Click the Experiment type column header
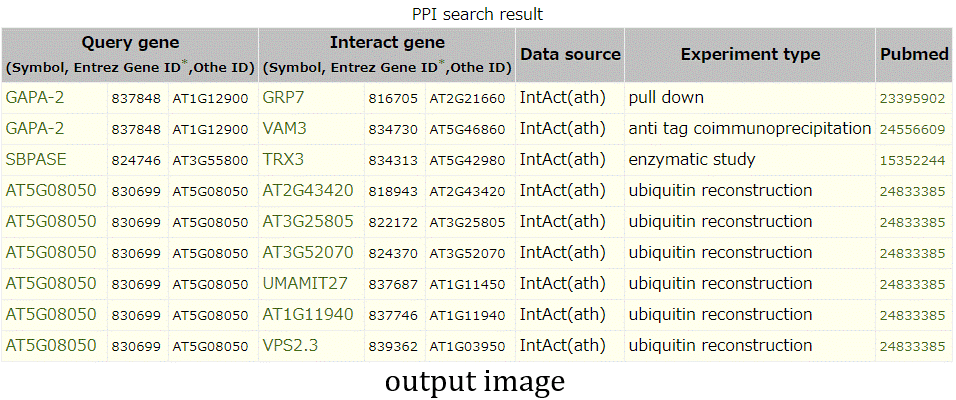Viewport: 956px width, 400px height. [750, 55]
